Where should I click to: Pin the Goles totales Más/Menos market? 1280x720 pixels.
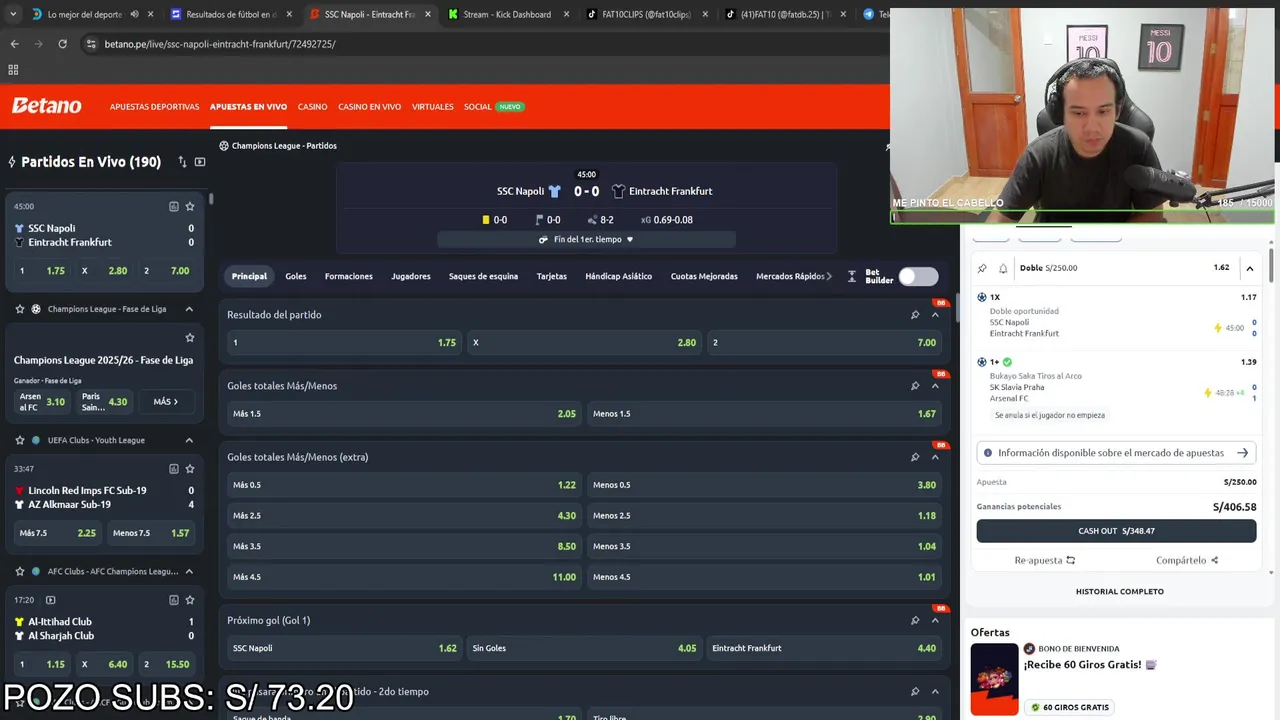(915, 386)
